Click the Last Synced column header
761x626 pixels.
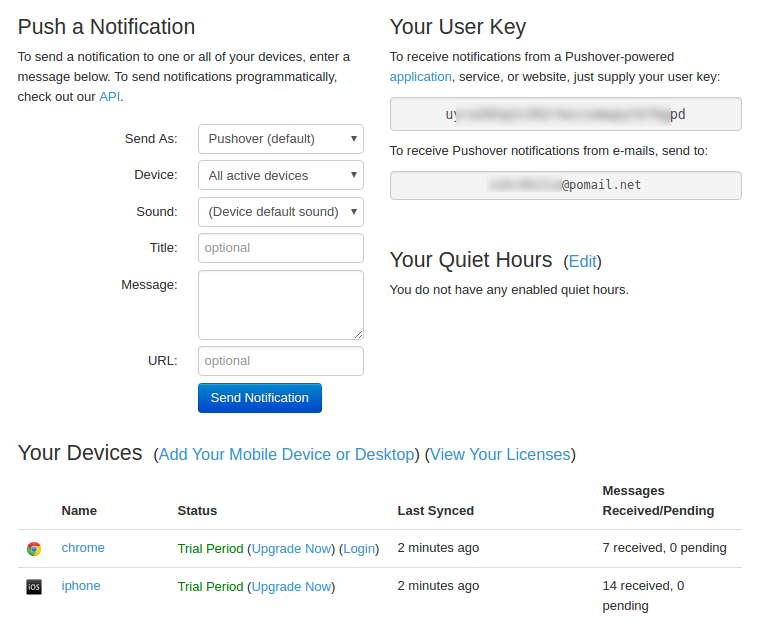coord(435,511)
